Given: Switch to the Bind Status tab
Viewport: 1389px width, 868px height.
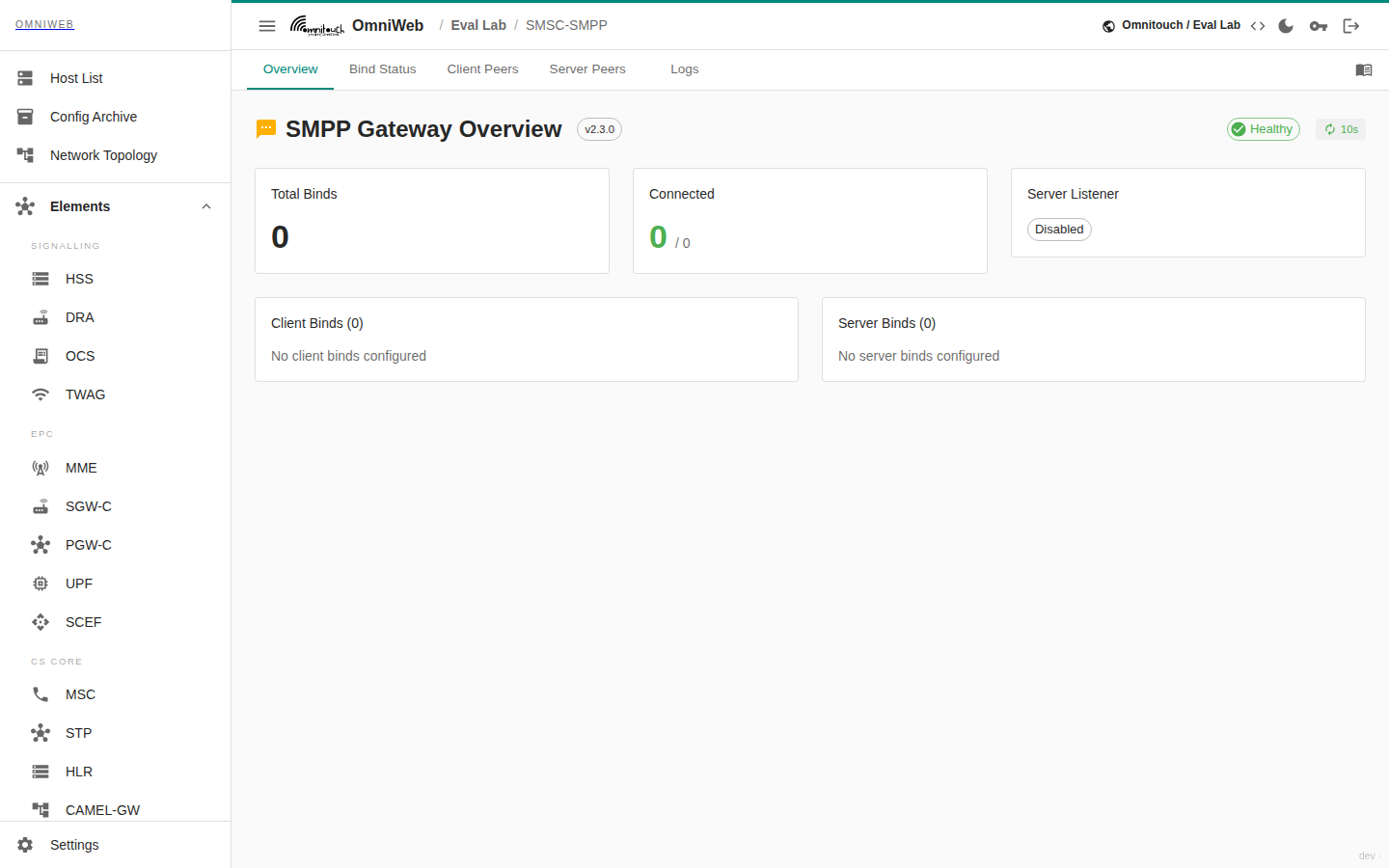Looking at the screenshot, I should 383,69.
